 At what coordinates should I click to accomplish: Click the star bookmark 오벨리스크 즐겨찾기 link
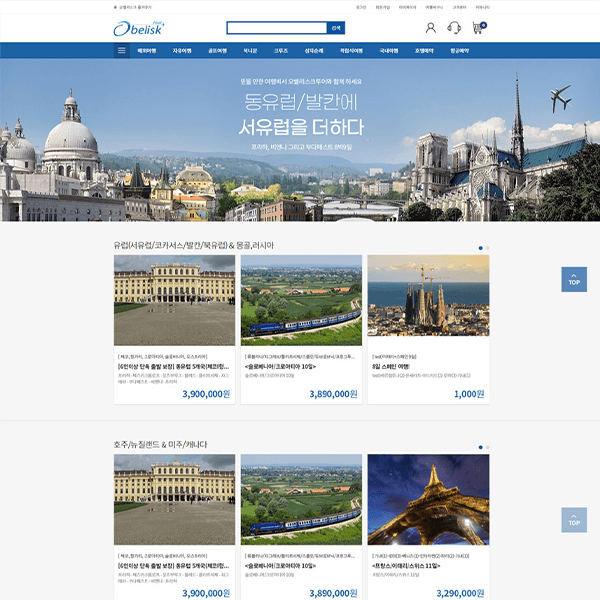(x=132, y=7)
